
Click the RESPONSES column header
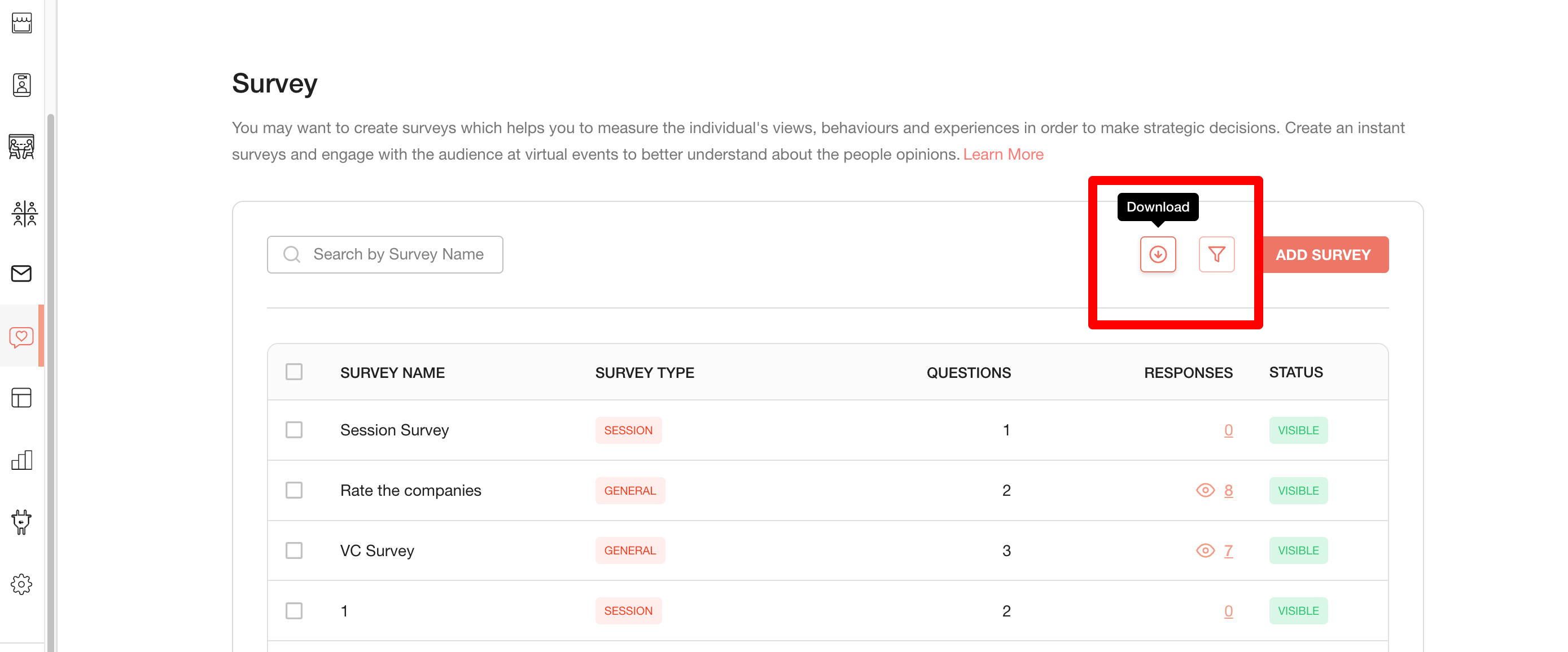click(x=1188, y=372)
